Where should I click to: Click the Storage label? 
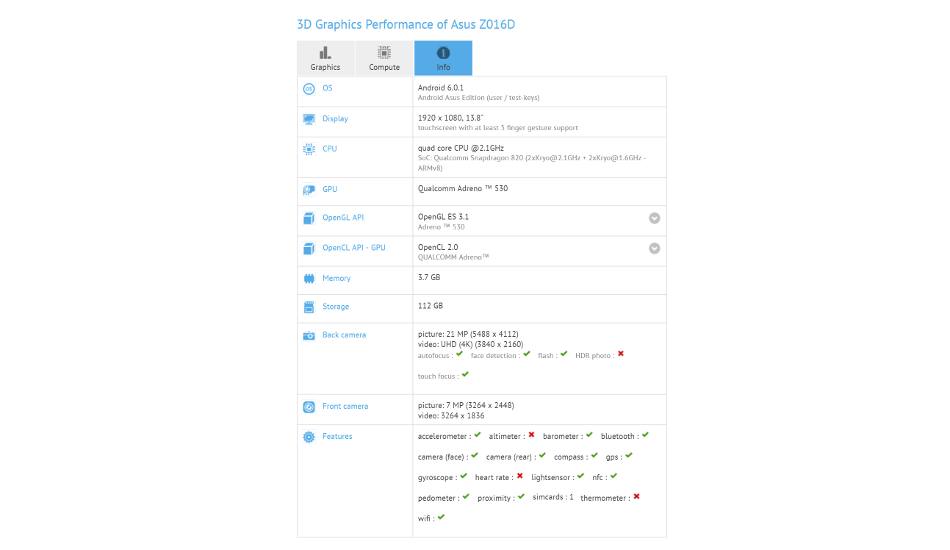click(x=336, y=307)
